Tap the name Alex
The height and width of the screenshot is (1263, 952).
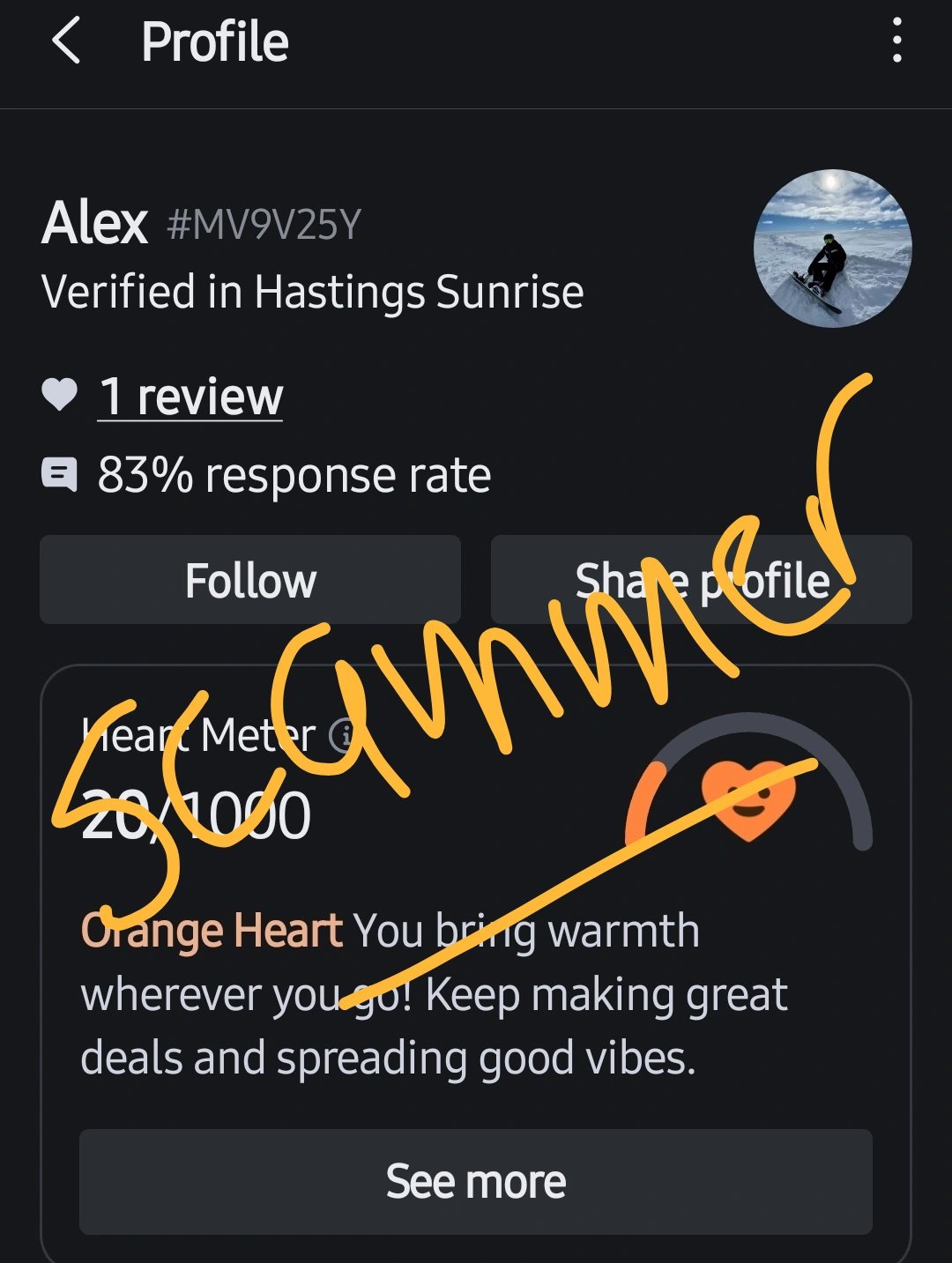tap(95, 222)
